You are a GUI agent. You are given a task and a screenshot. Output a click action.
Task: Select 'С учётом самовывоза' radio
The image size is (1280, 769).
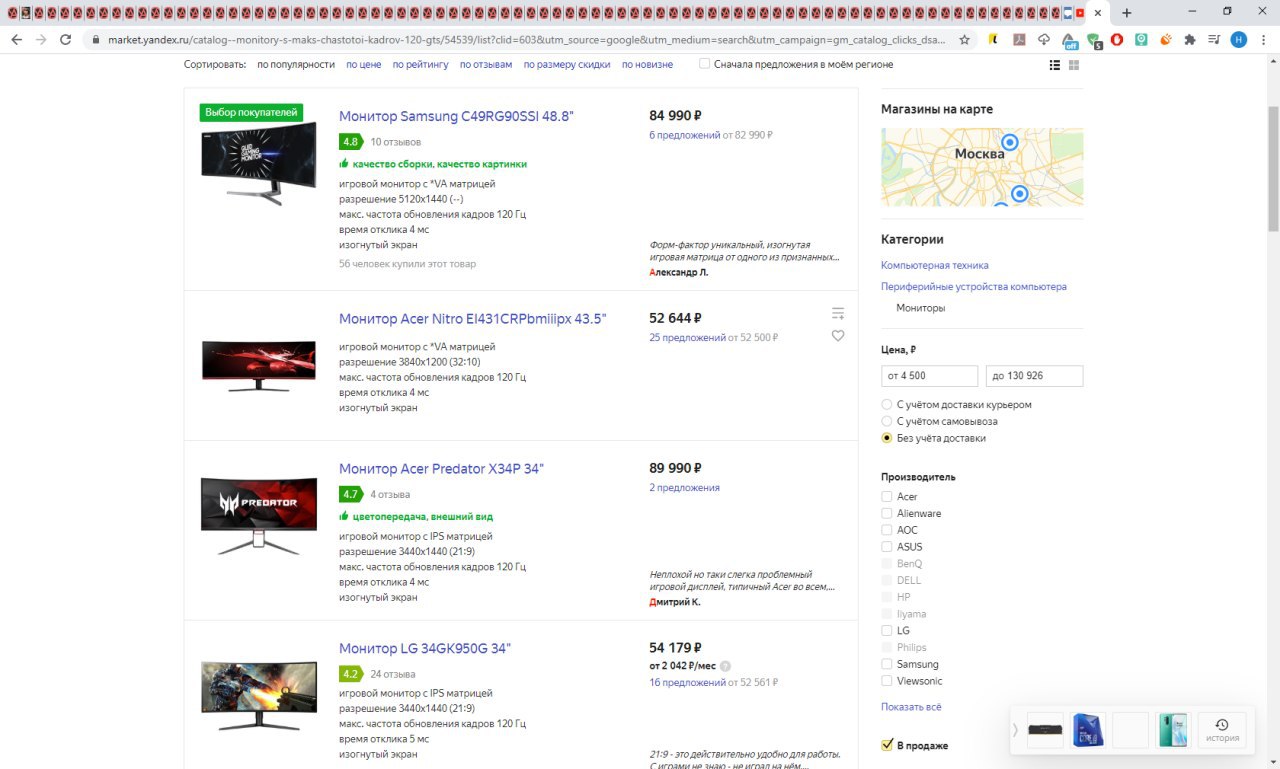click(886, 421)
